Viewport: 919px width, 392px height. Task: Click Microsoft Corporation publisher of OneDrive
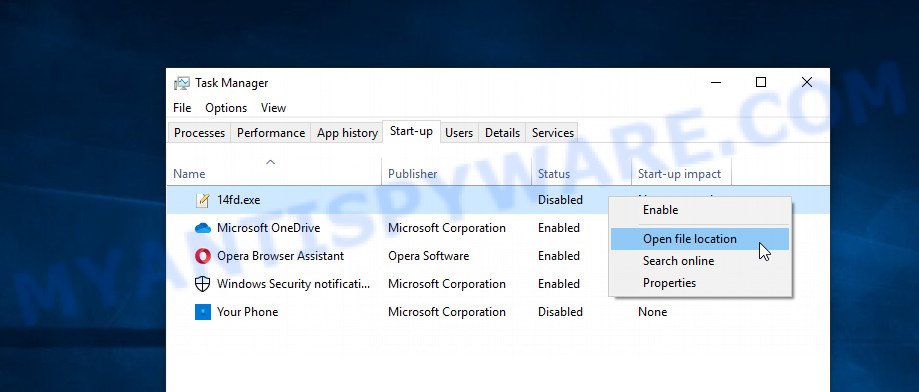(447, 228)
